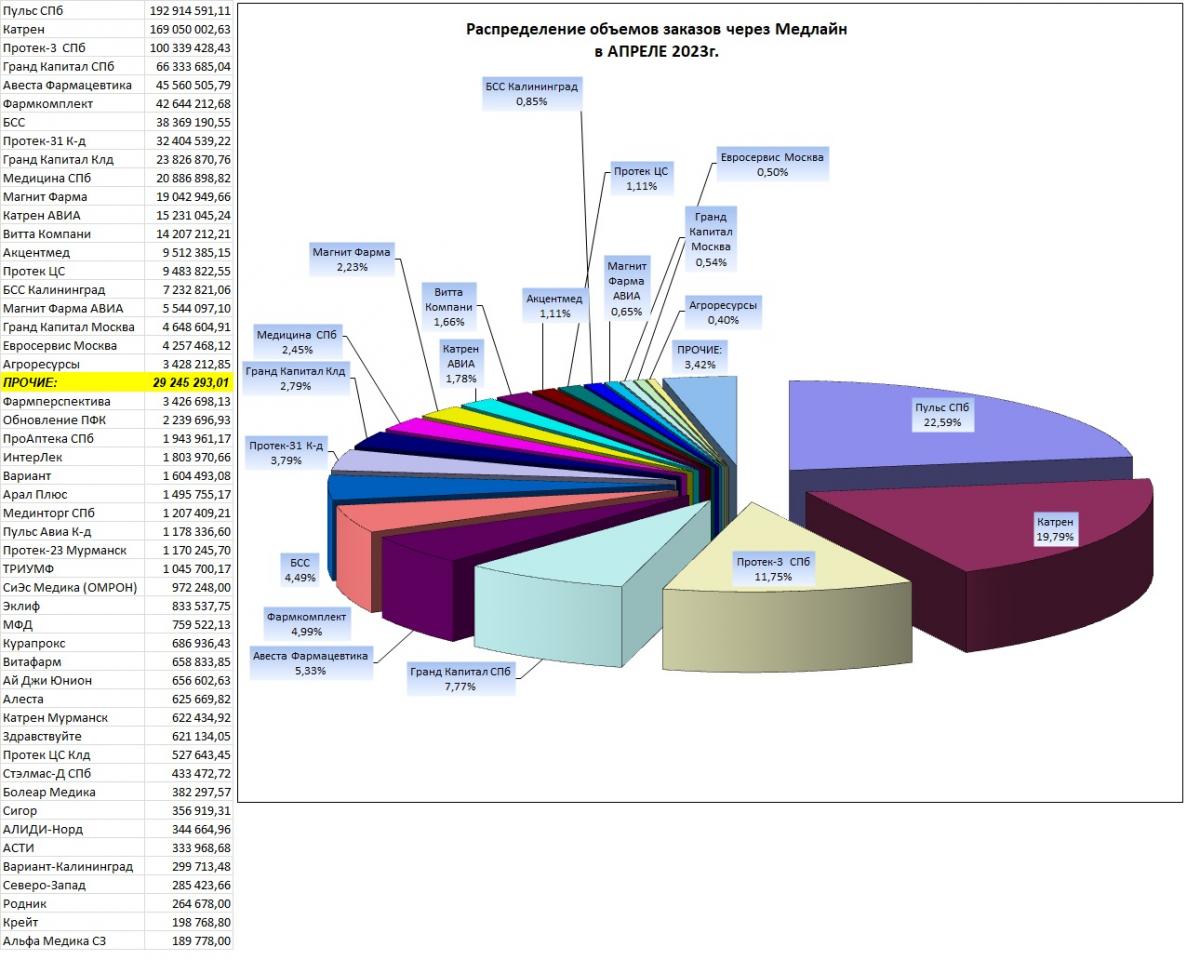This screenshot has width=1200, height=960.
Task: Click the "Гранд Капитал Клд 2,79%" data label
Action: click(296, 378)
